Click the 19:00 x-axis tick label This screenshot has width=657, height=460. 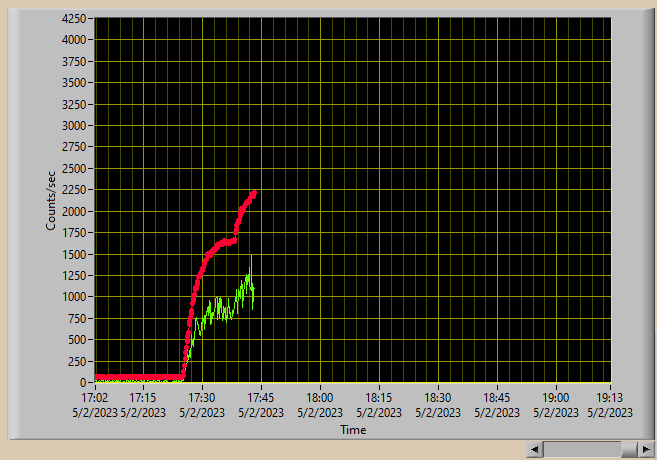[x=556, y=398]
